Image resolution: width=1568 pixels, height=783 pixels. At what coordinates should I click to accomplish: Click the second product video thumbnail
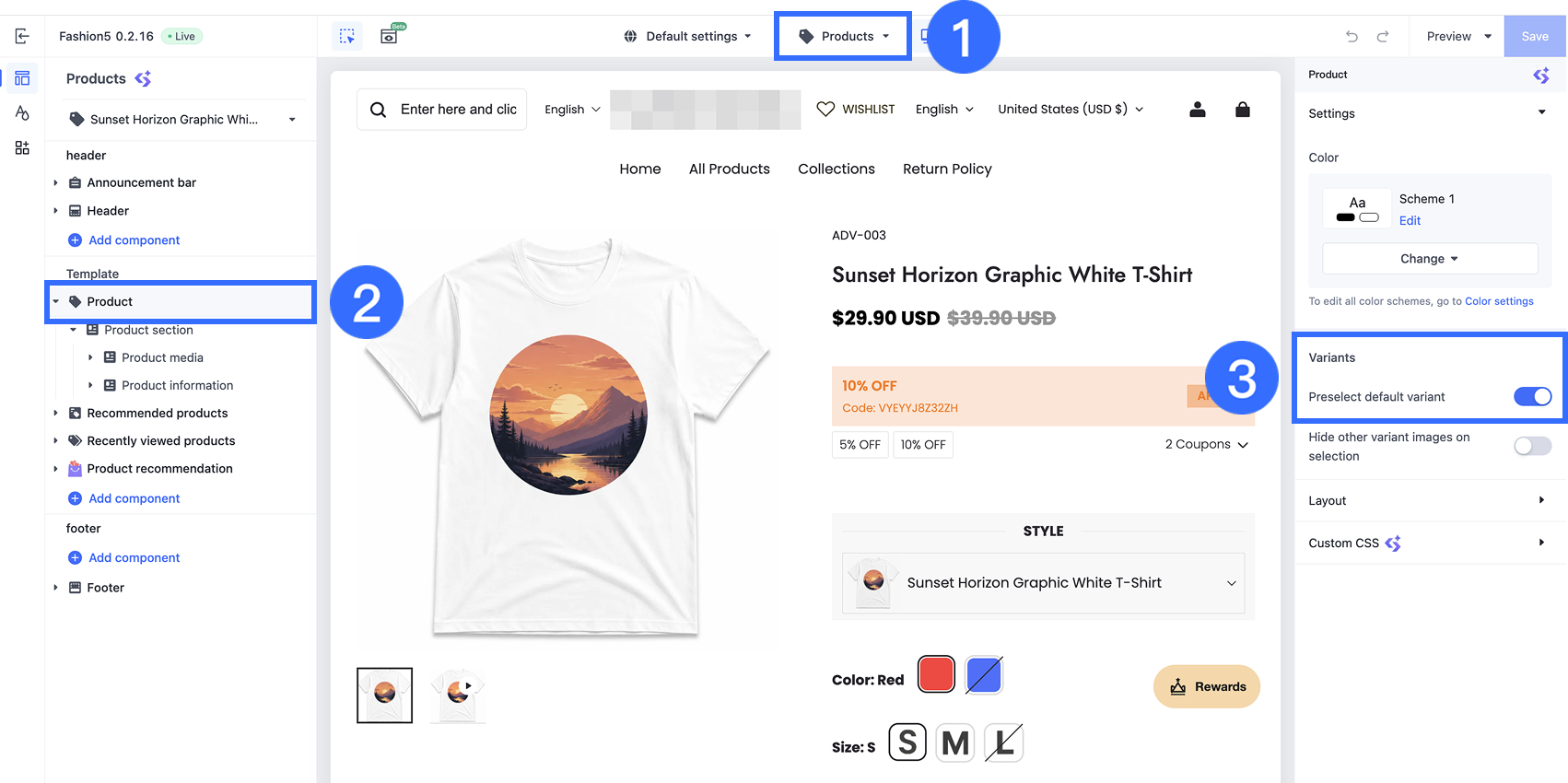tap(458, 695)
